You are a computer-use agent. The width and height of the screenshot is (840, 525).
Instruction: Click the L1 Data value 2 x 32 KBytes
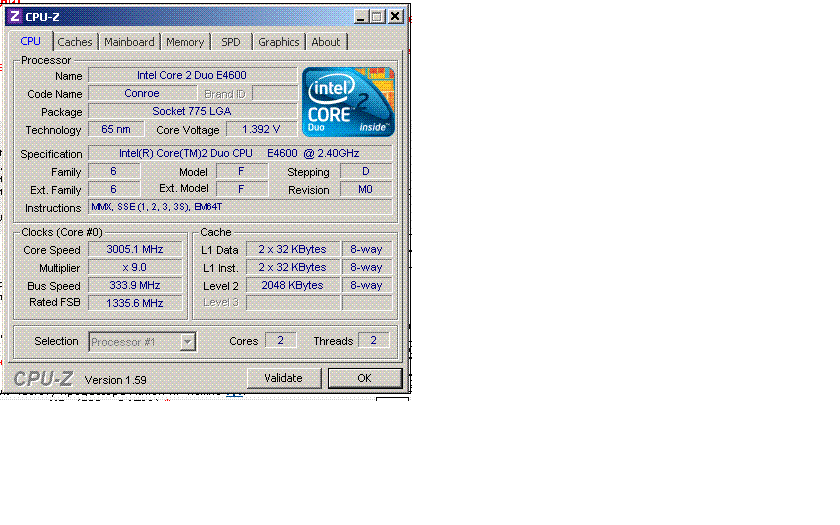click(x=292, y=249)
